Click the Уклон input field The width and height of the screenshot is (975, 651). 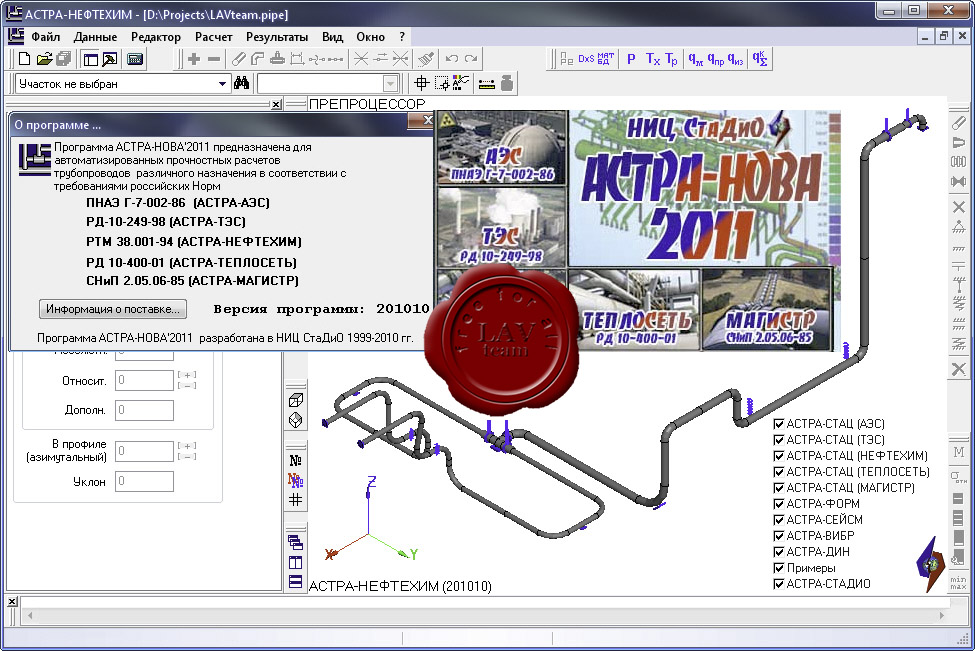[144, 481]
